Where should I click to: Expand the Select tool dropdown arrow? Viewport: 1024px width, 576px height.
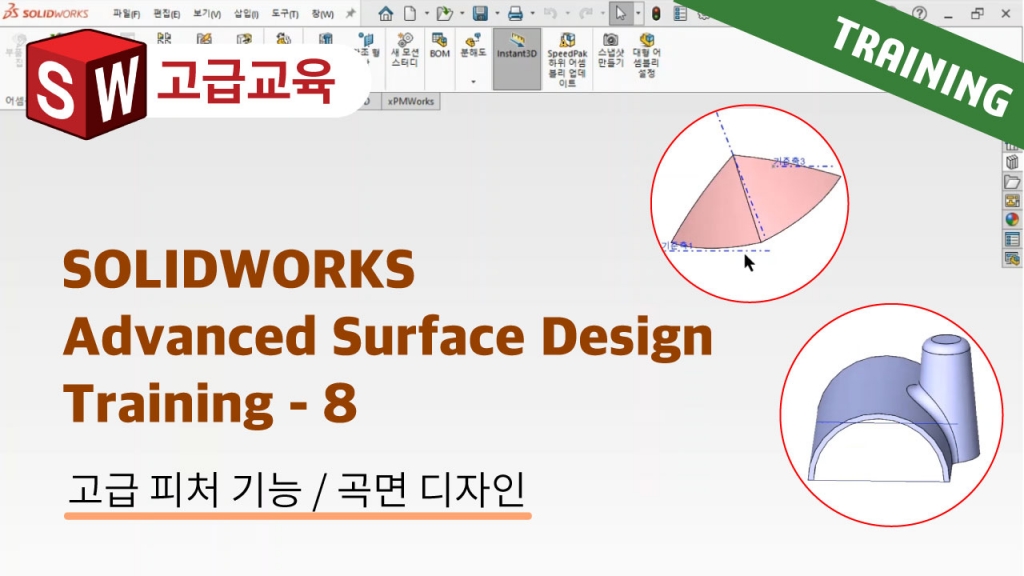click(638, 13)
